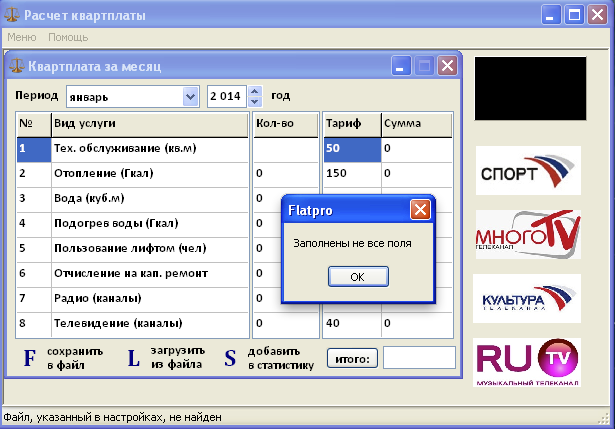The image size is (615, 429).
Task: Click the Вид услуги column header
Action: [x=150, y=124]
